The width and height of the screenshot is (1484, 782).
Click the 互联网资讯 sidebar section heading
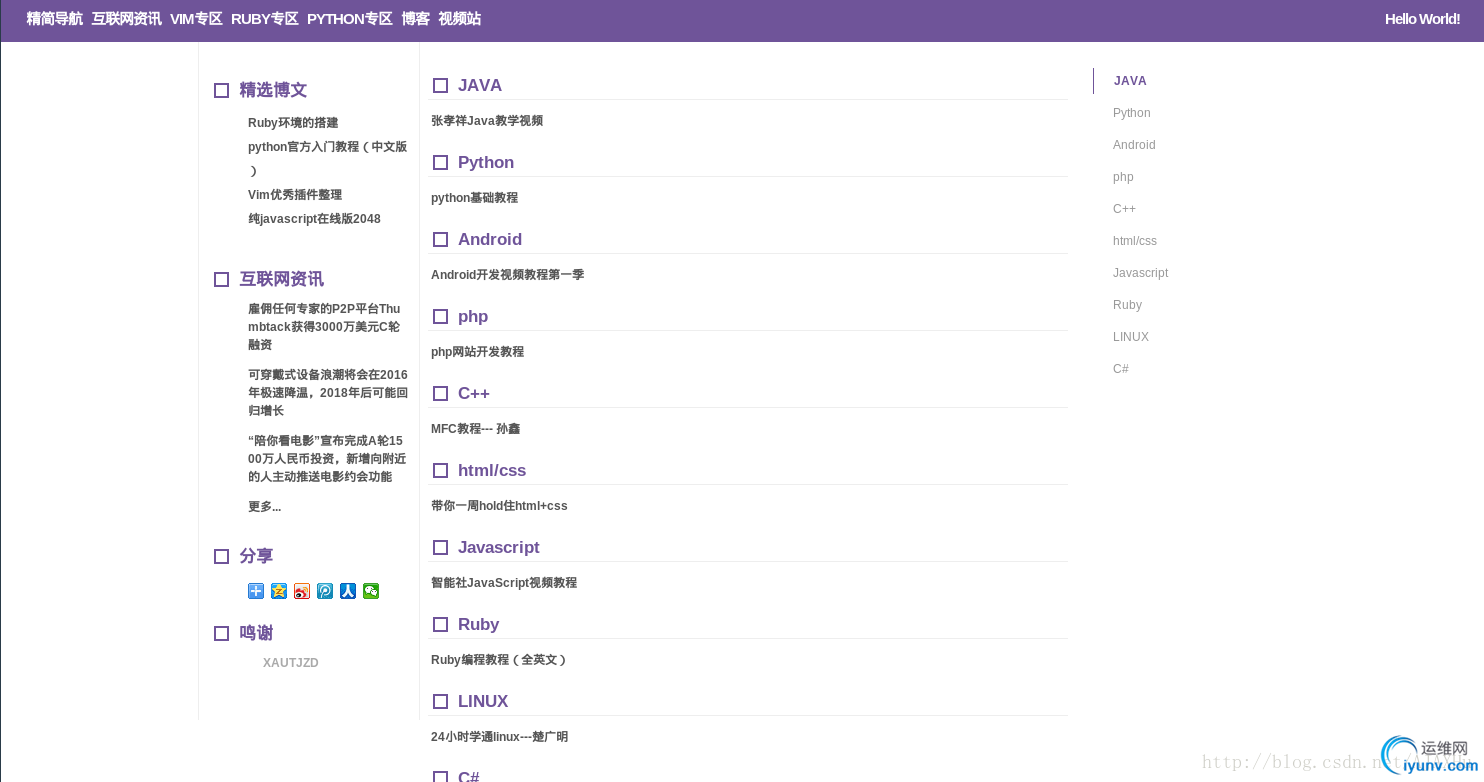[x=281, y=279]
